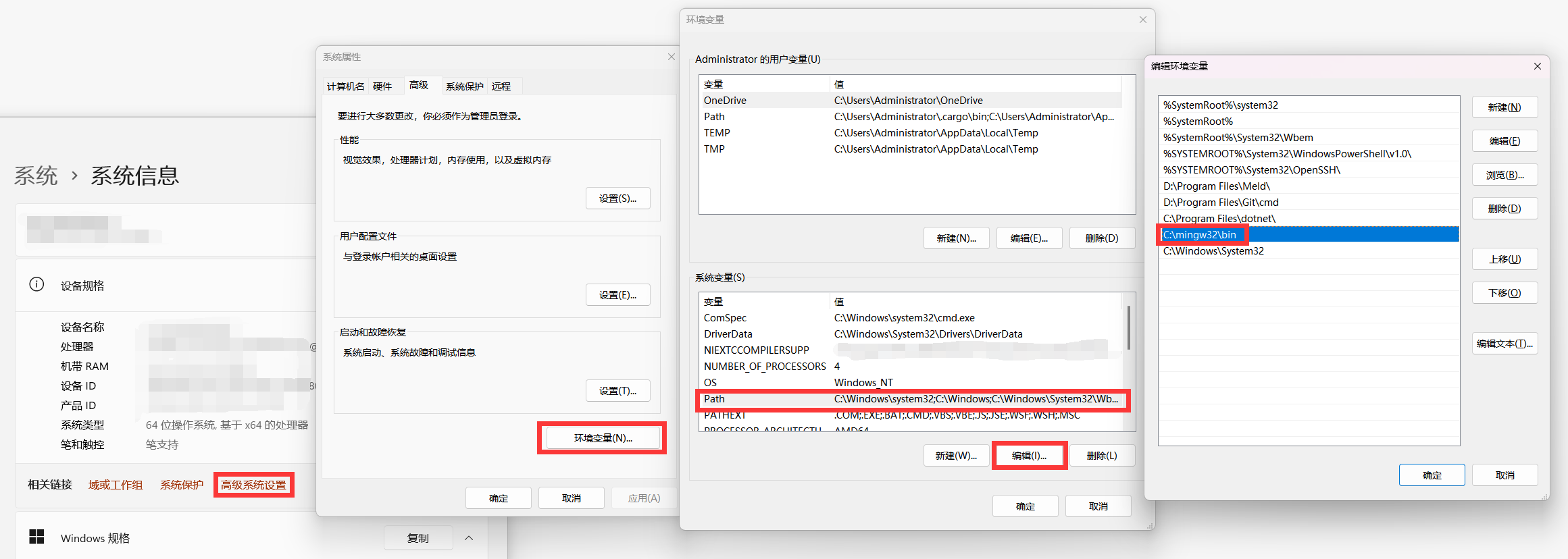This screenshot has height=559, width=1568.
Task: Go back to 系统 in breadcrumb
Action: pos(36,176)
